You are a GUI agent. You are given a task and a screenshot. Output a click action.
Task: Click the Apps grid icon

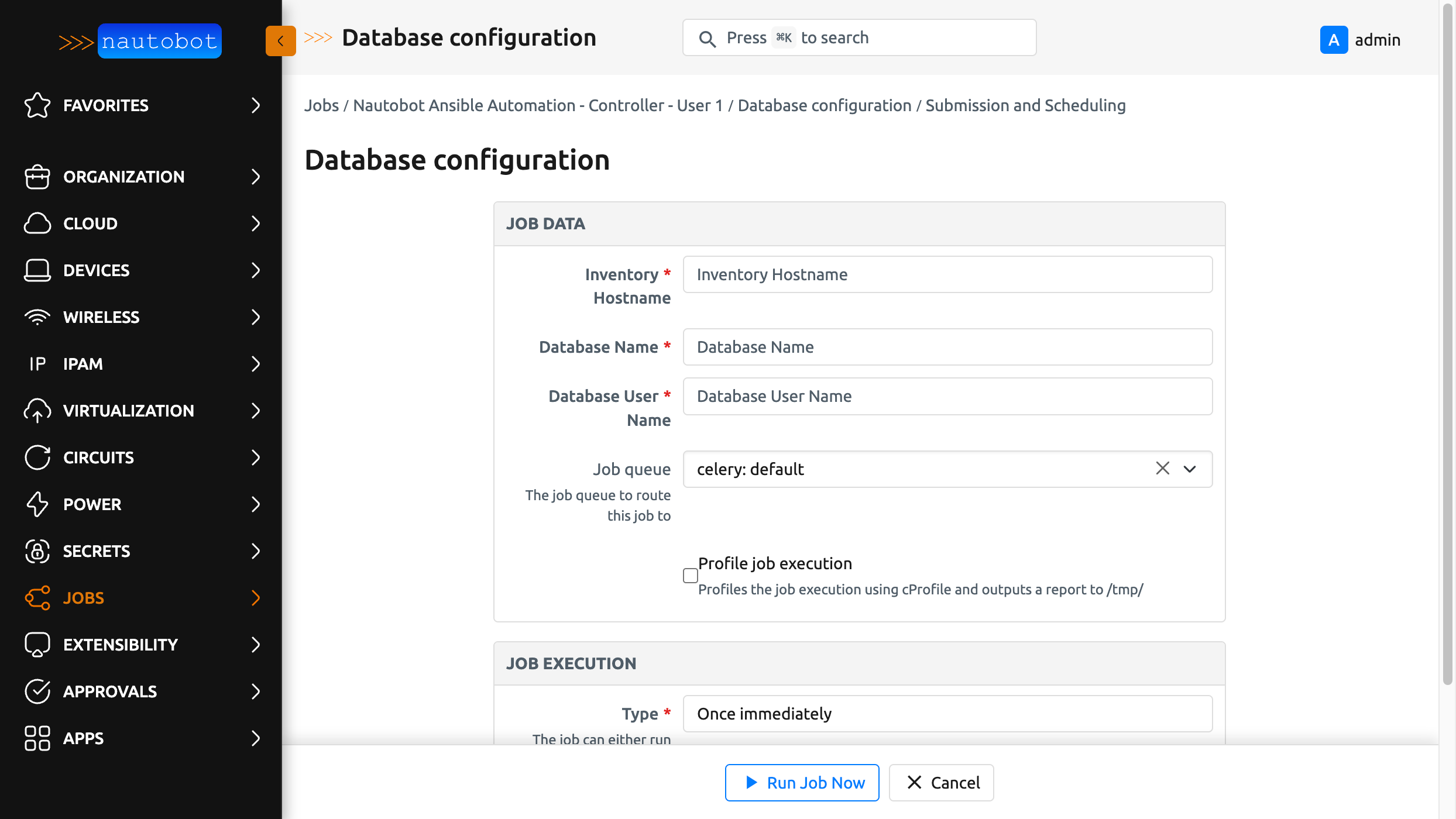pyautogui.click(x=37, y=738)
